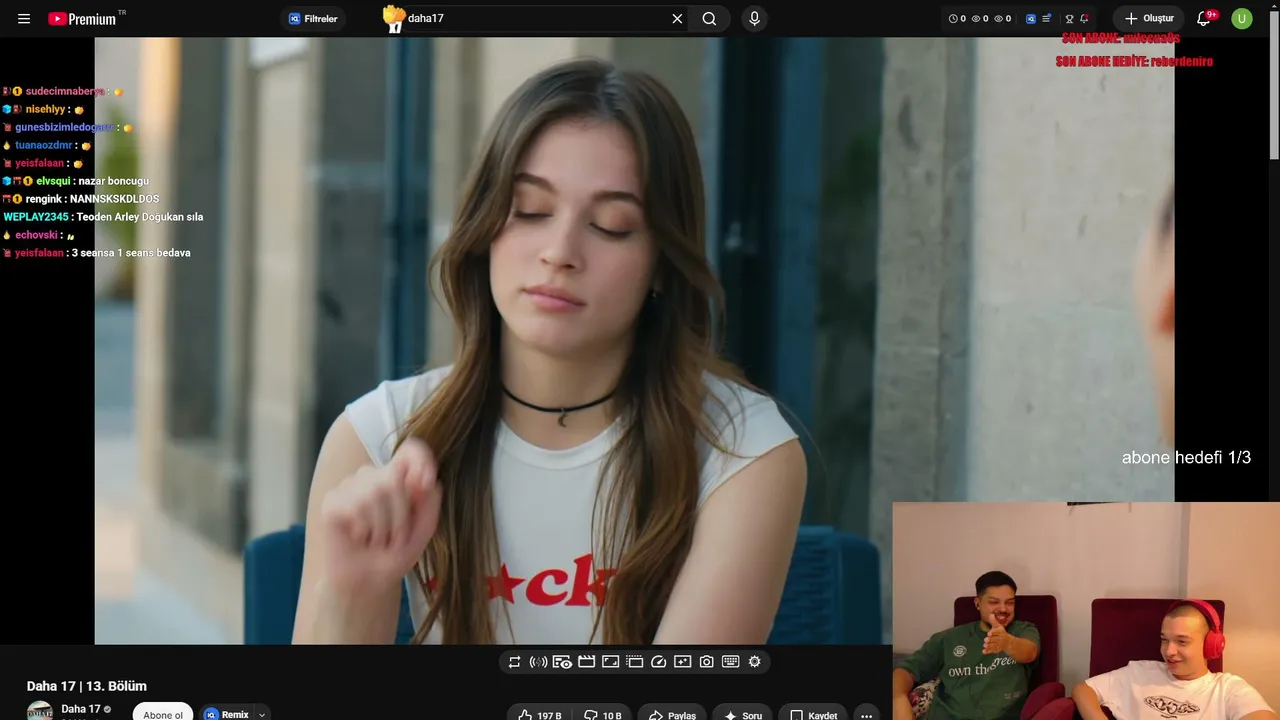Click the Paylaş share button
This screenshot has height=720, width=1280.
click(672, 714)
